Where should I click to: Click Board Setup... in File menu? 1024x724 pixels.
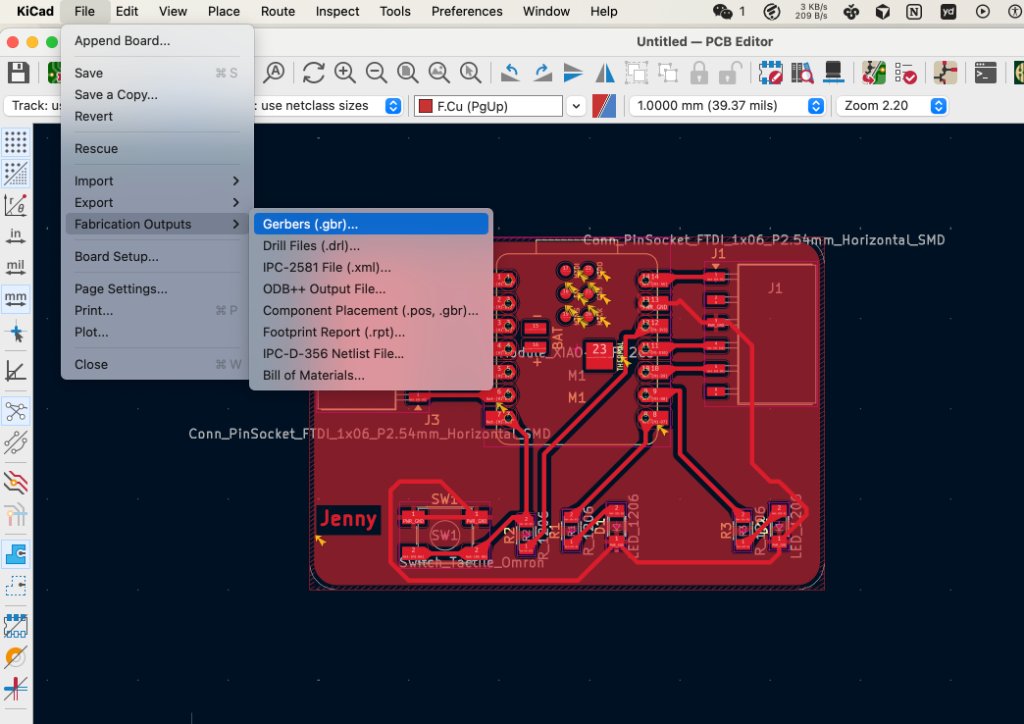[x=157, y=257]
